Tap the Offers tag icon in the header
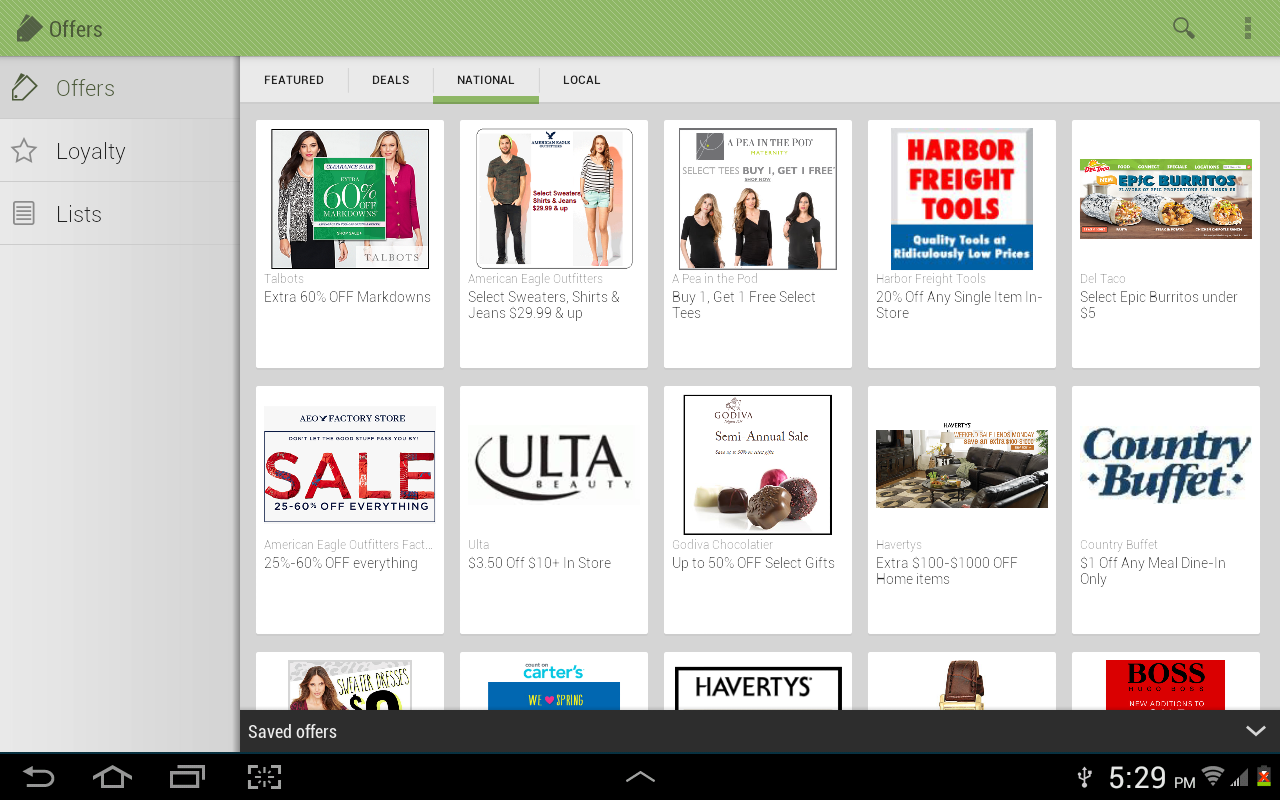1280x800 pixels. click(29, 28)
